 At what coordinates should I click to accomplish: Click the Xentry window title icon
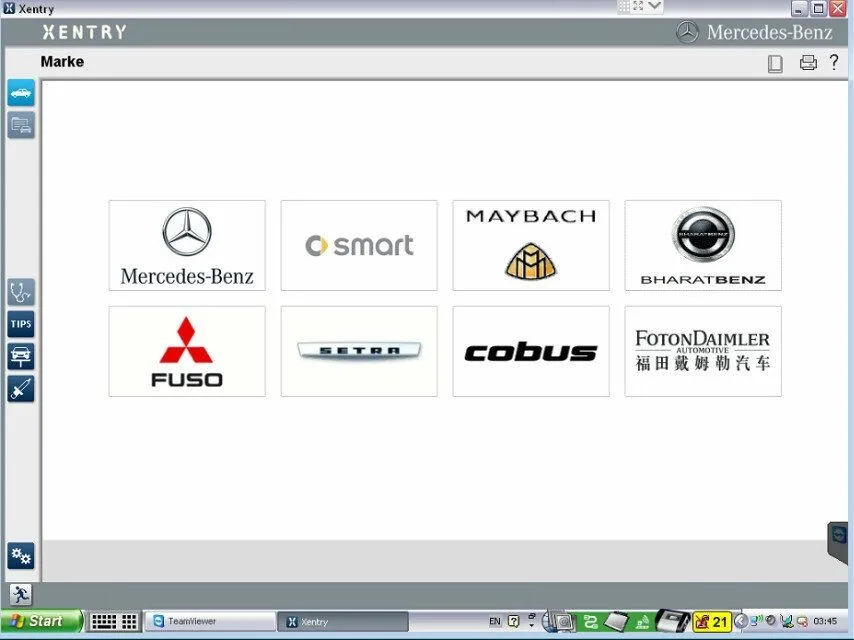pos(9,8)
